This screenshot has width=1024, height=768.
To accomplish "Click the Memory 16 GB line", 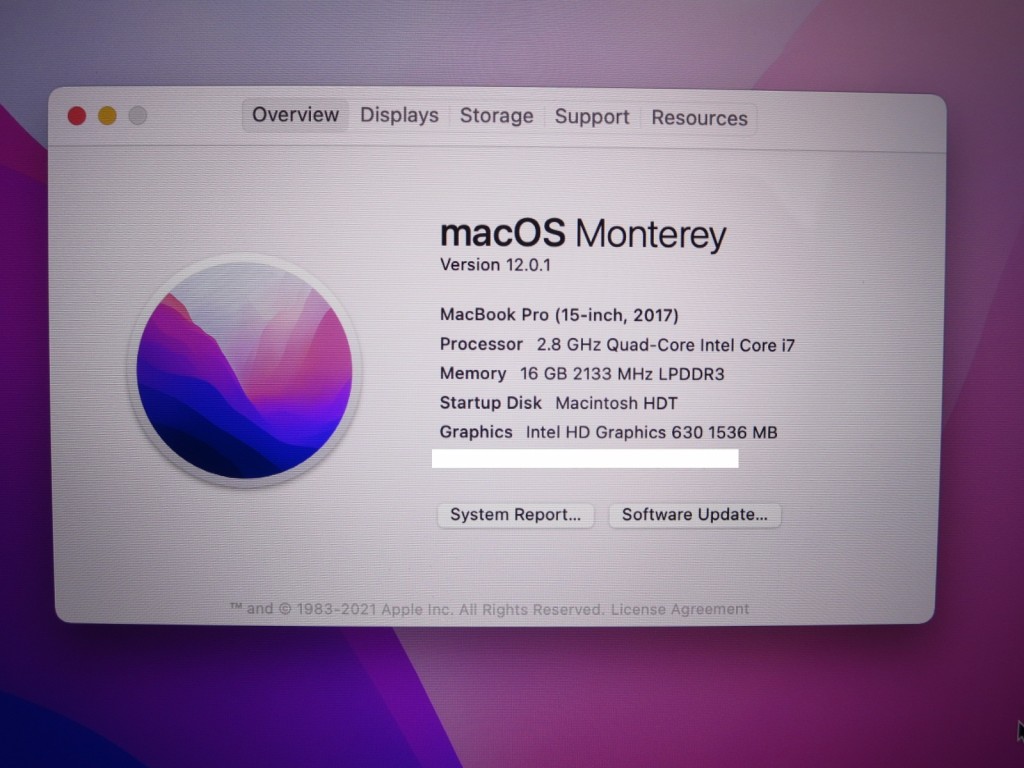I will (x=582, y=374).
